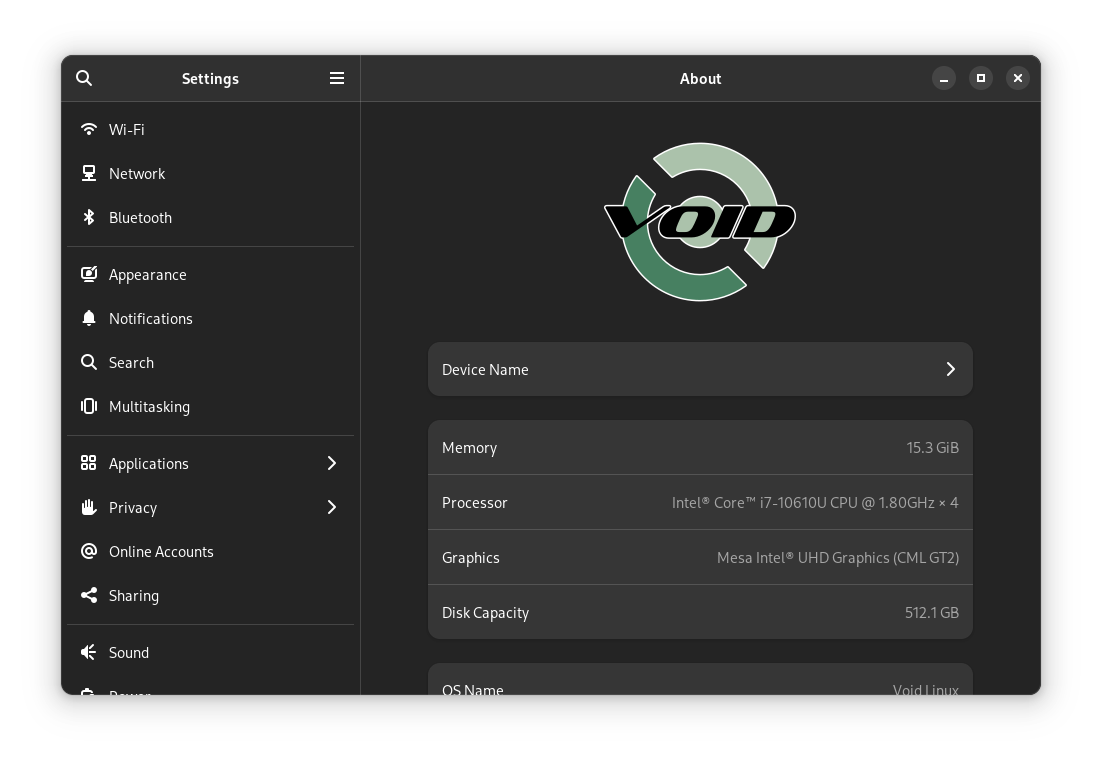Click the Disk Capacity row label
The width and height of the screenshot is (1102, 762).
[486, 613]
